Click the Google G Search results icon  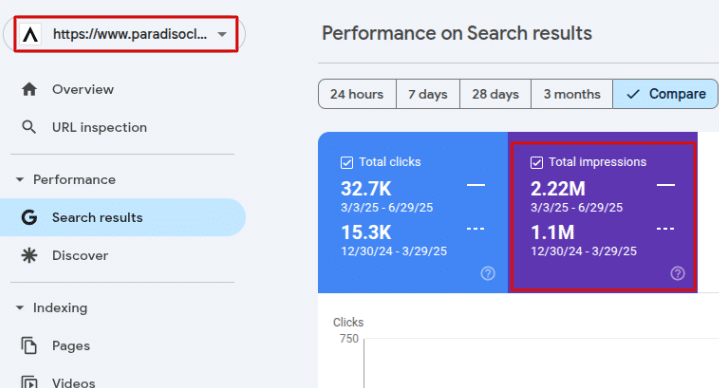pyautogui.click(x=29, y=217)
